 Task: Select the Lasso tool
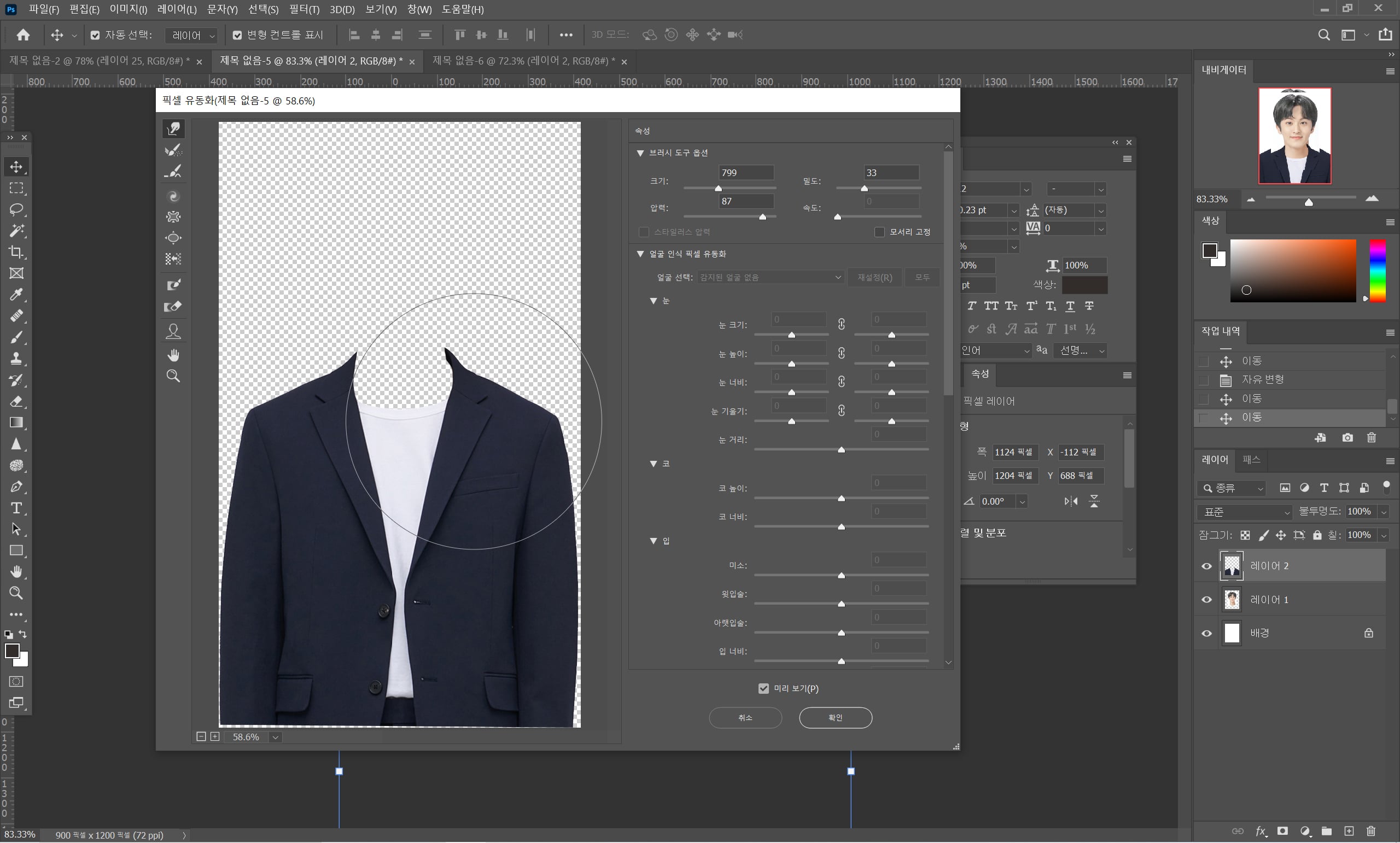[x=16, y=209]
